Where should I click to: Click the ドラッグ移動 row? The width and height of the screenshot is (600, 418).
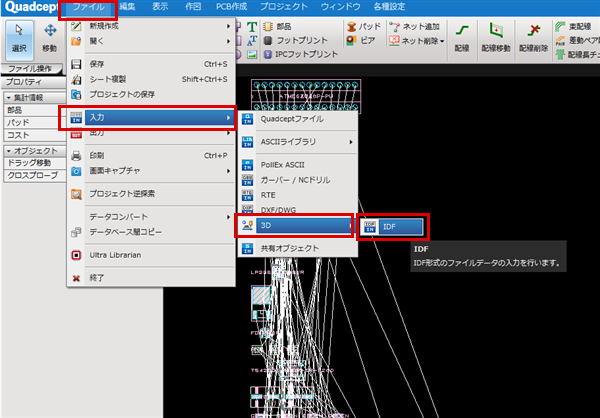click(34, 163)
